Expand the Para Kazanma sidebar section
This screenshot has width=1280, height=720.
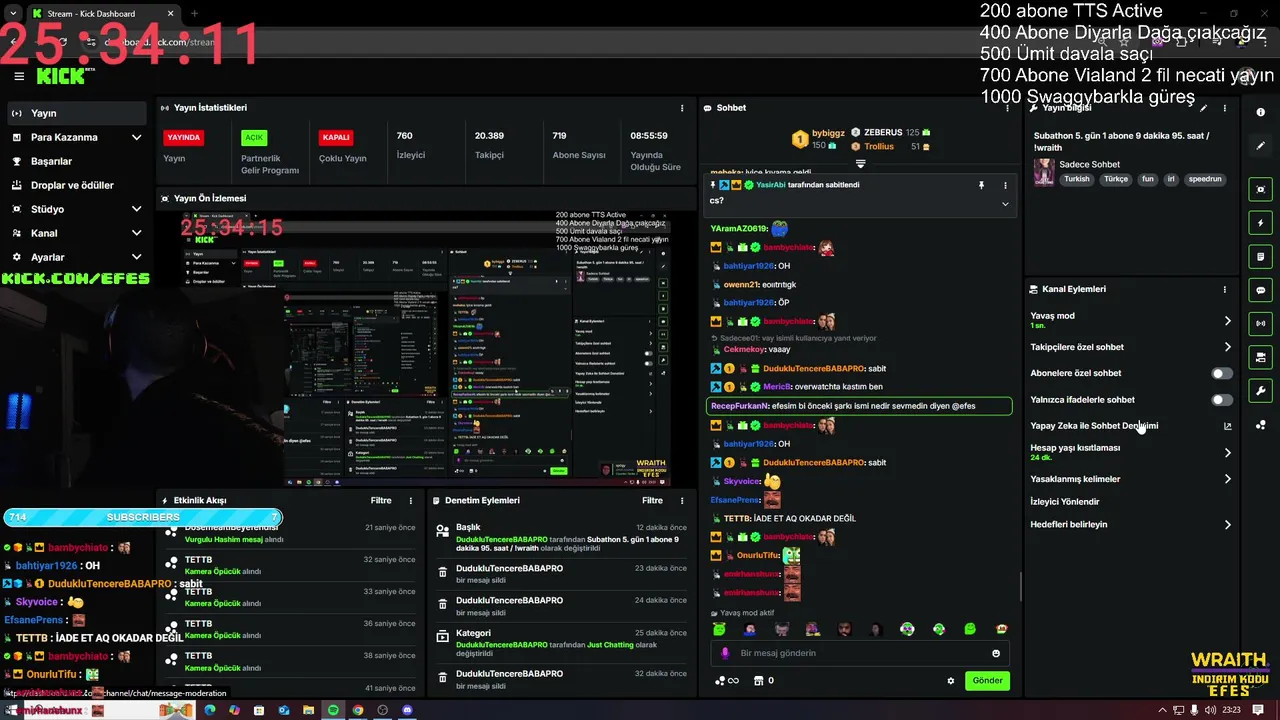[x=77, y=137]
